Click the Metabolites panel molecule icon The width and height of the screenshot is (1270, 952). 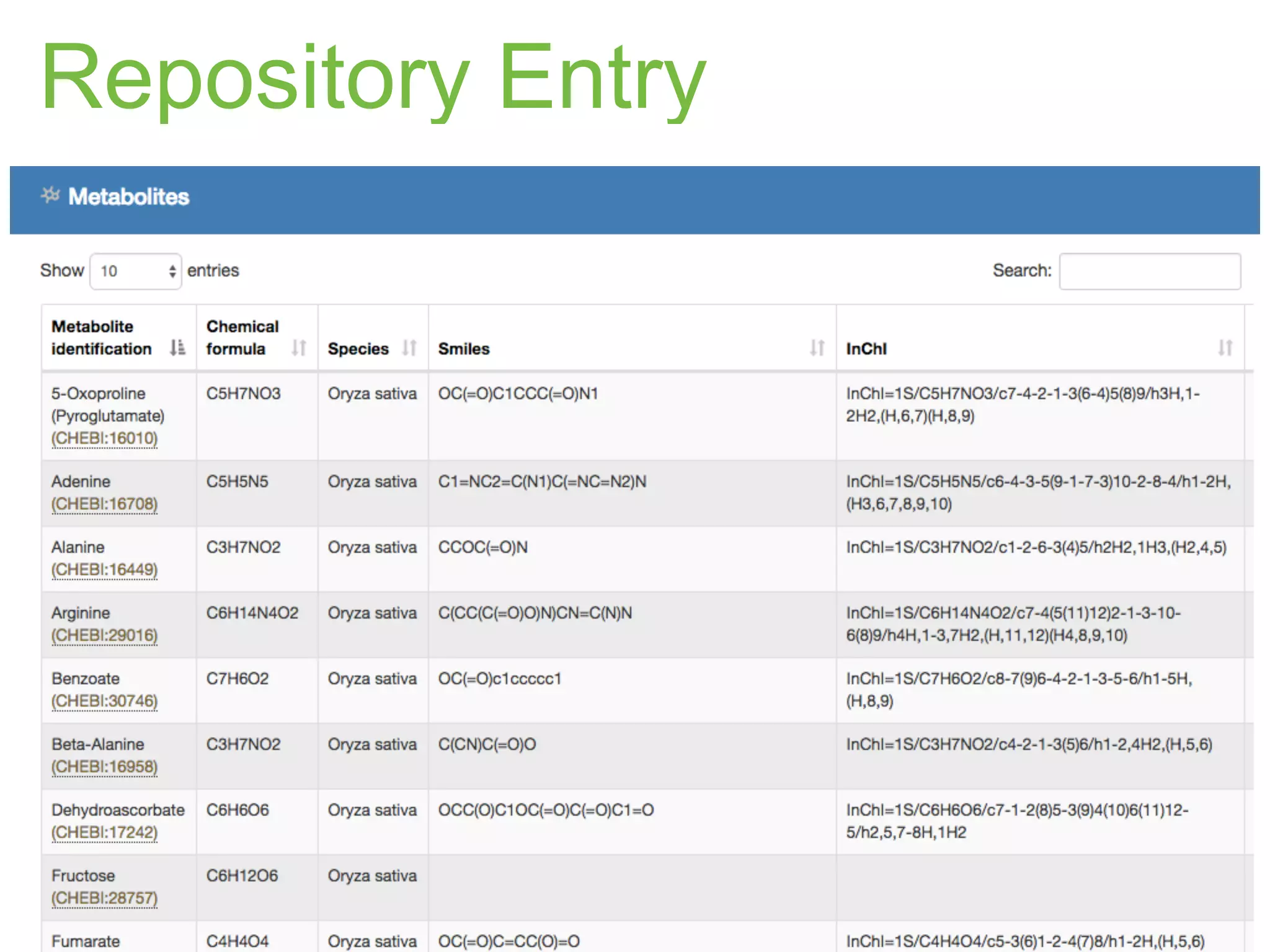(x=50, y=195)
